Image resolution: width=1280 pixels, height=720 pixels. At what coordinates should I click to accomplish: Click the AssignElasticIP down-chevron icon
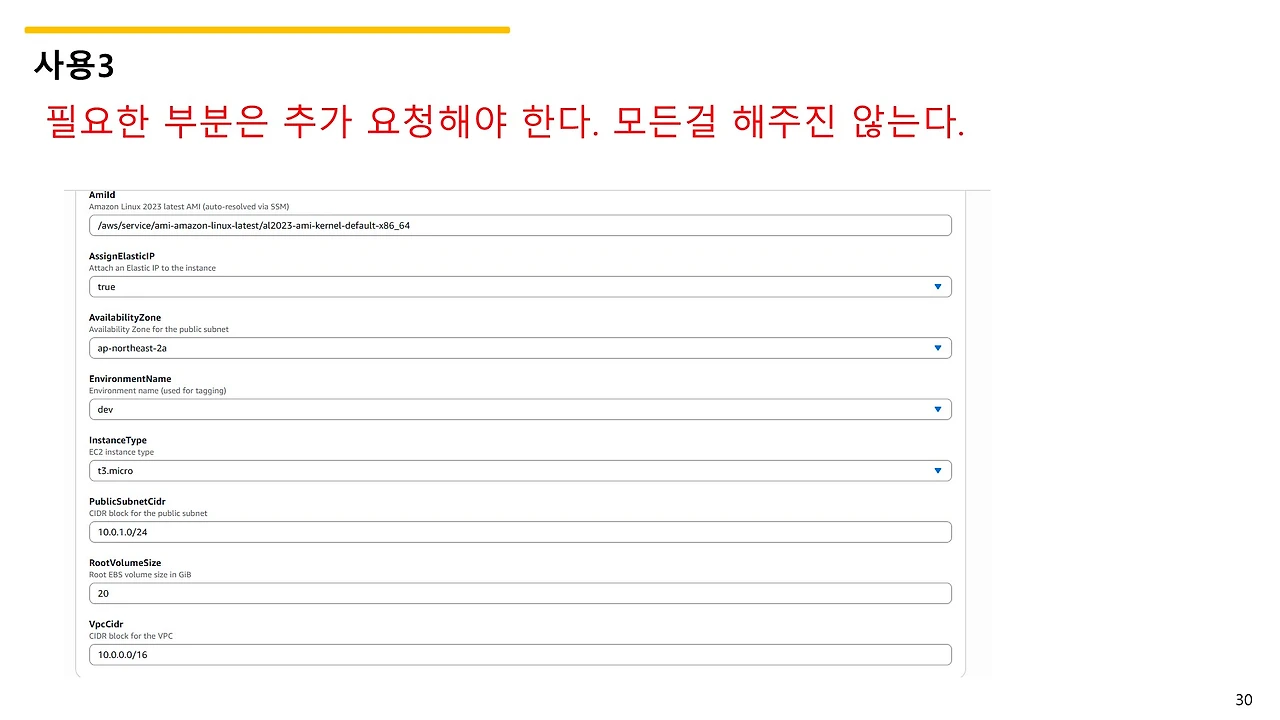pyautogui.click(x=937, y=286)
